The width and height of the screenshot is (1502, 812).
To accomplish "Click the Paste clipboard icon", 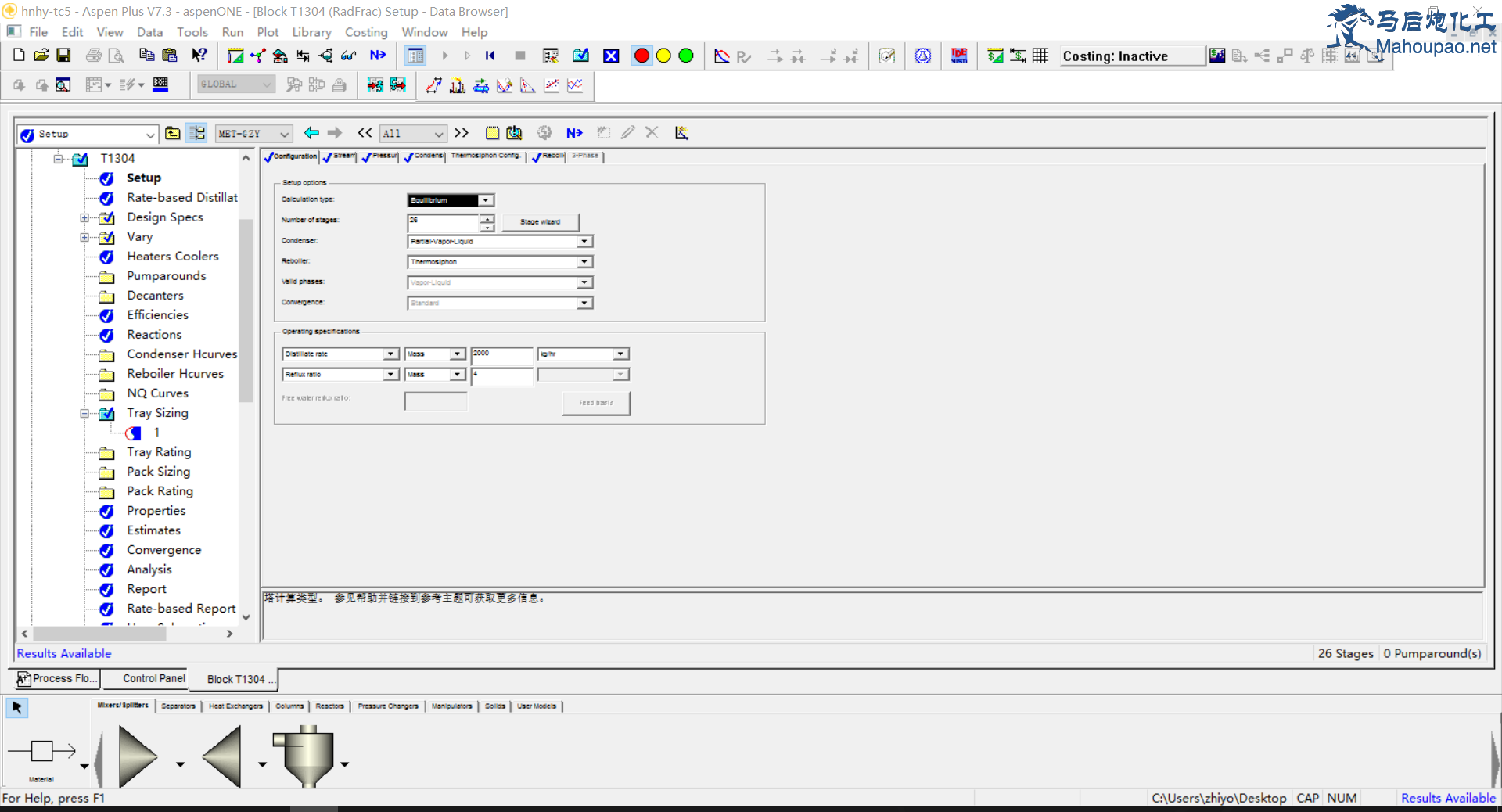I will click(x=169, y=55).
